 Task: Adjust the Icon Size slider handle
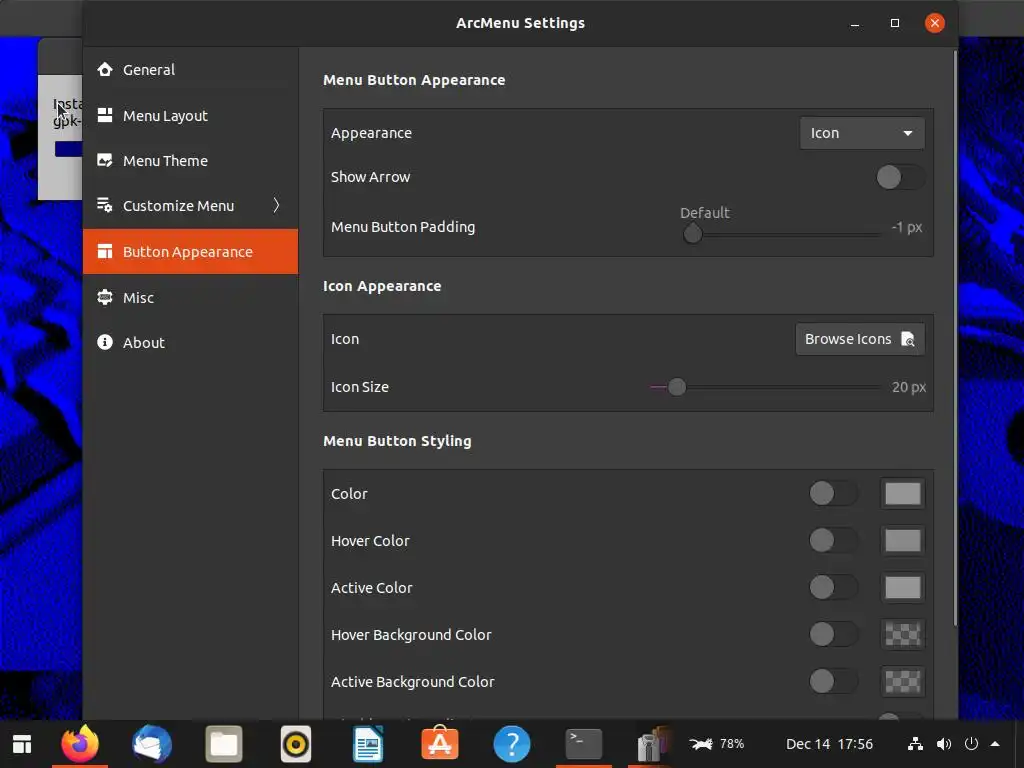pyautogui.click(x=677, y=387)
